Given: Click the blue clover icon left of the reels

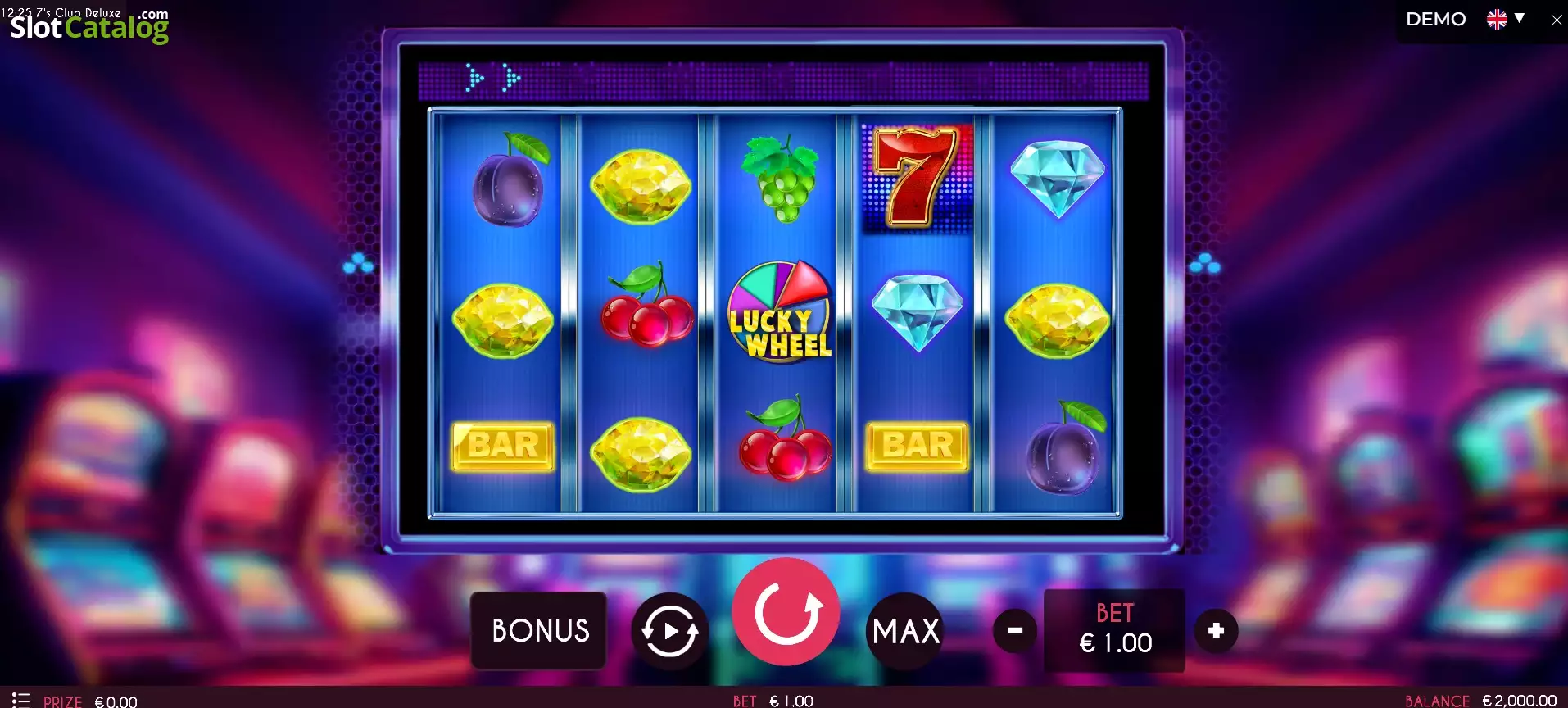Looking at the screenshot, I should click(x=358, y=264).
